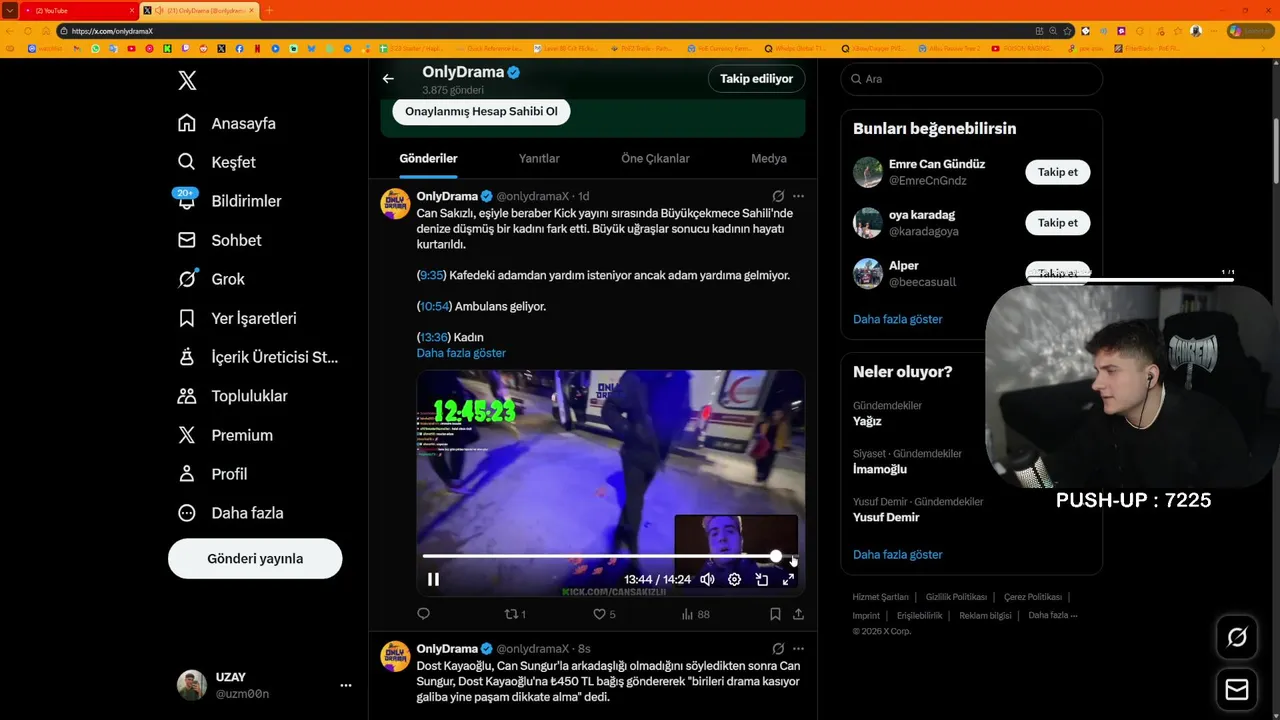The height and width of the screenshot is (720, 1280).
Task: Open more options on first OnlyDrama post
Action: (x=798, y=196)
